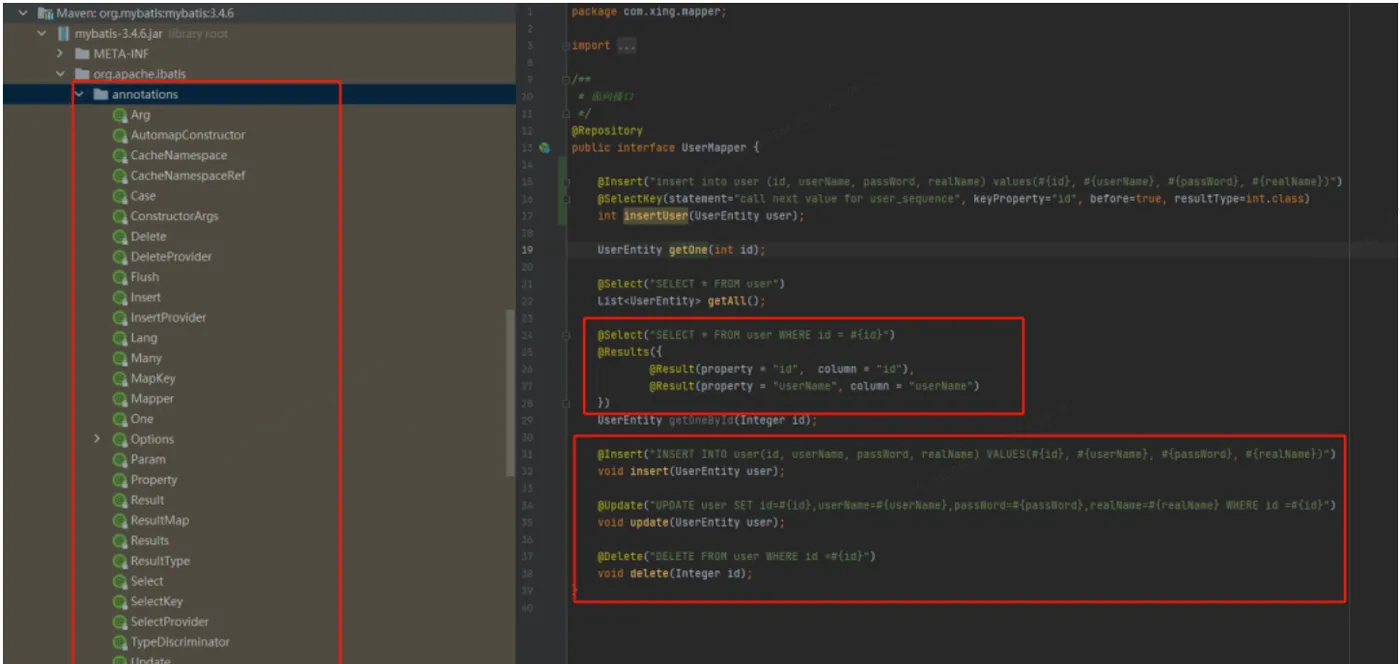This screenshot has width=1400, height=664.
Task: Click @Select("SELECT * FROM user") line
Action: [691, 284]
